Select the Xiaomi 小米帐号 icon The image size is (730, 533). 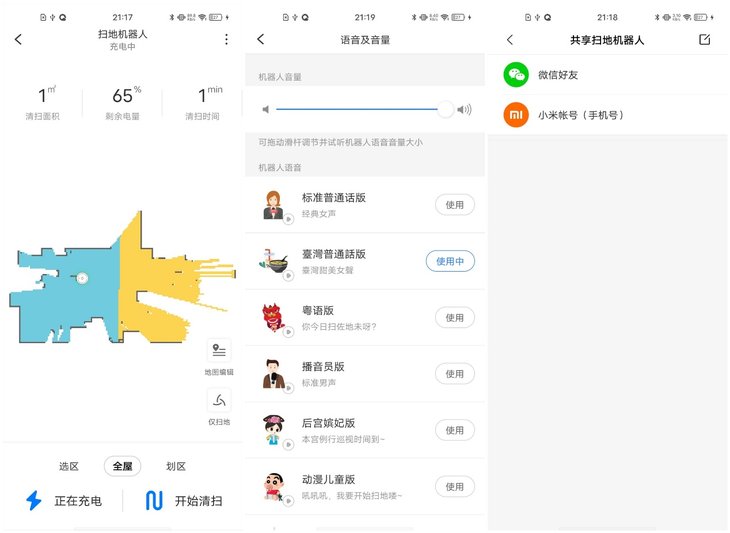coord(516,115)
